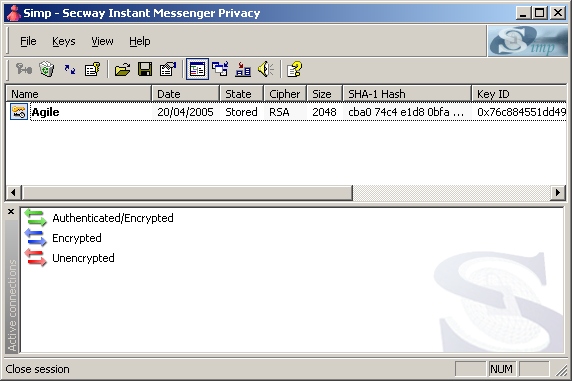Screen dimensions: 572x381
Task: Open the Keys menu
Action: click(63, 41)
